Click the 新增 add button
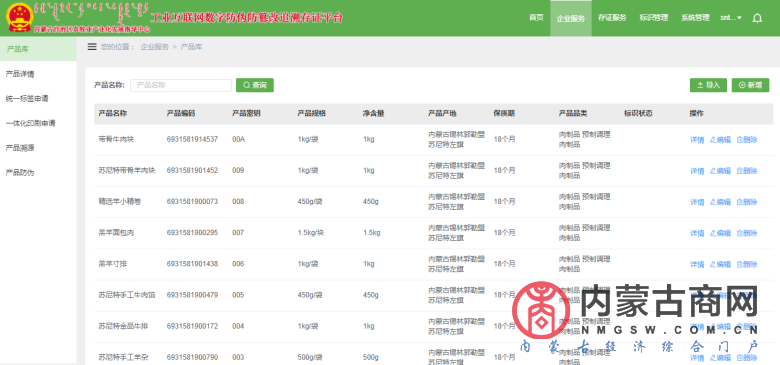780x365 pixels. coord(751,86)
